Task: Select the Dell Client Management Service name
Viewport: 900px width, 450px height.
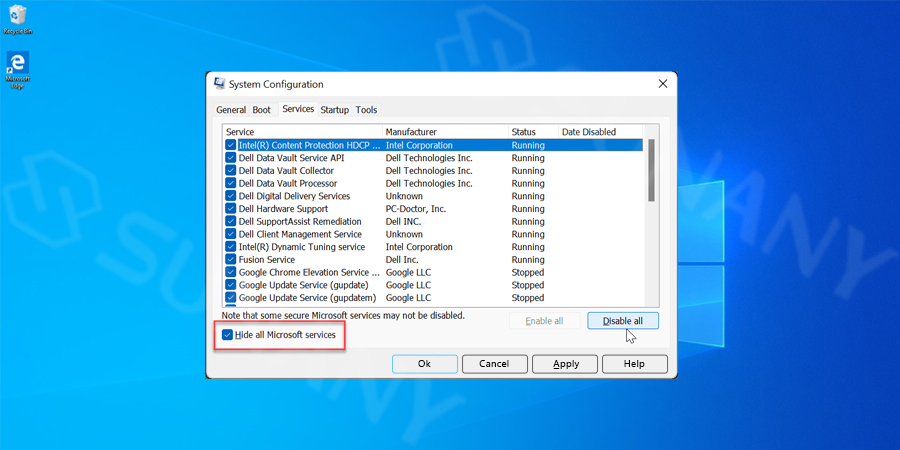Action: 300,234
